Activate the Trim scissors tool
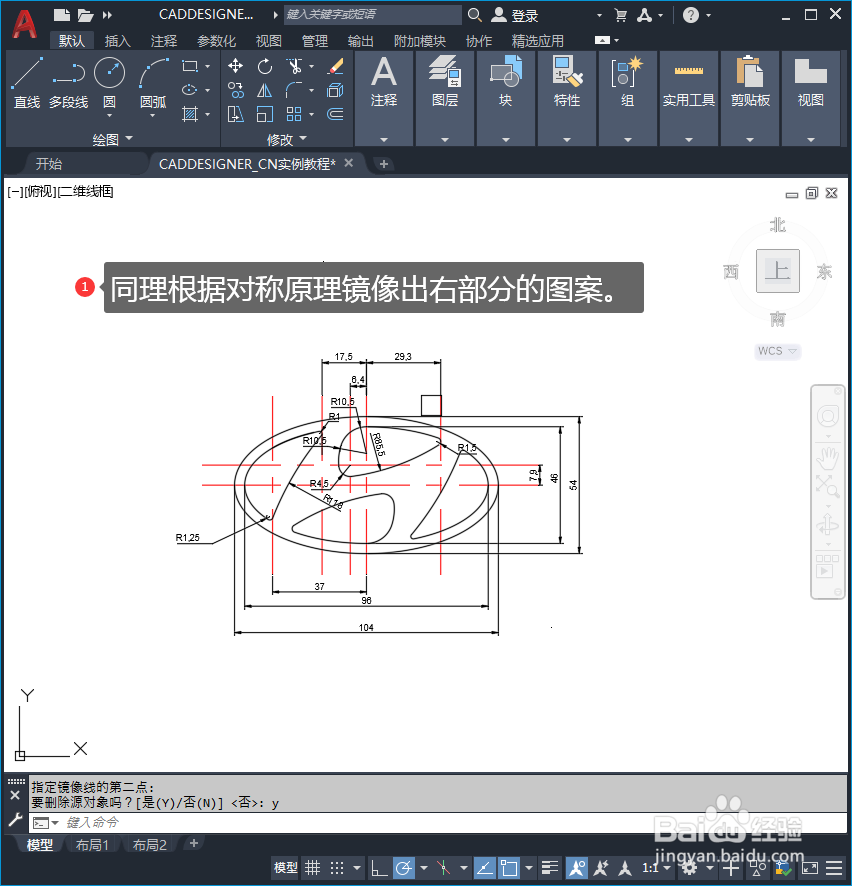 (x=294, y=66)
